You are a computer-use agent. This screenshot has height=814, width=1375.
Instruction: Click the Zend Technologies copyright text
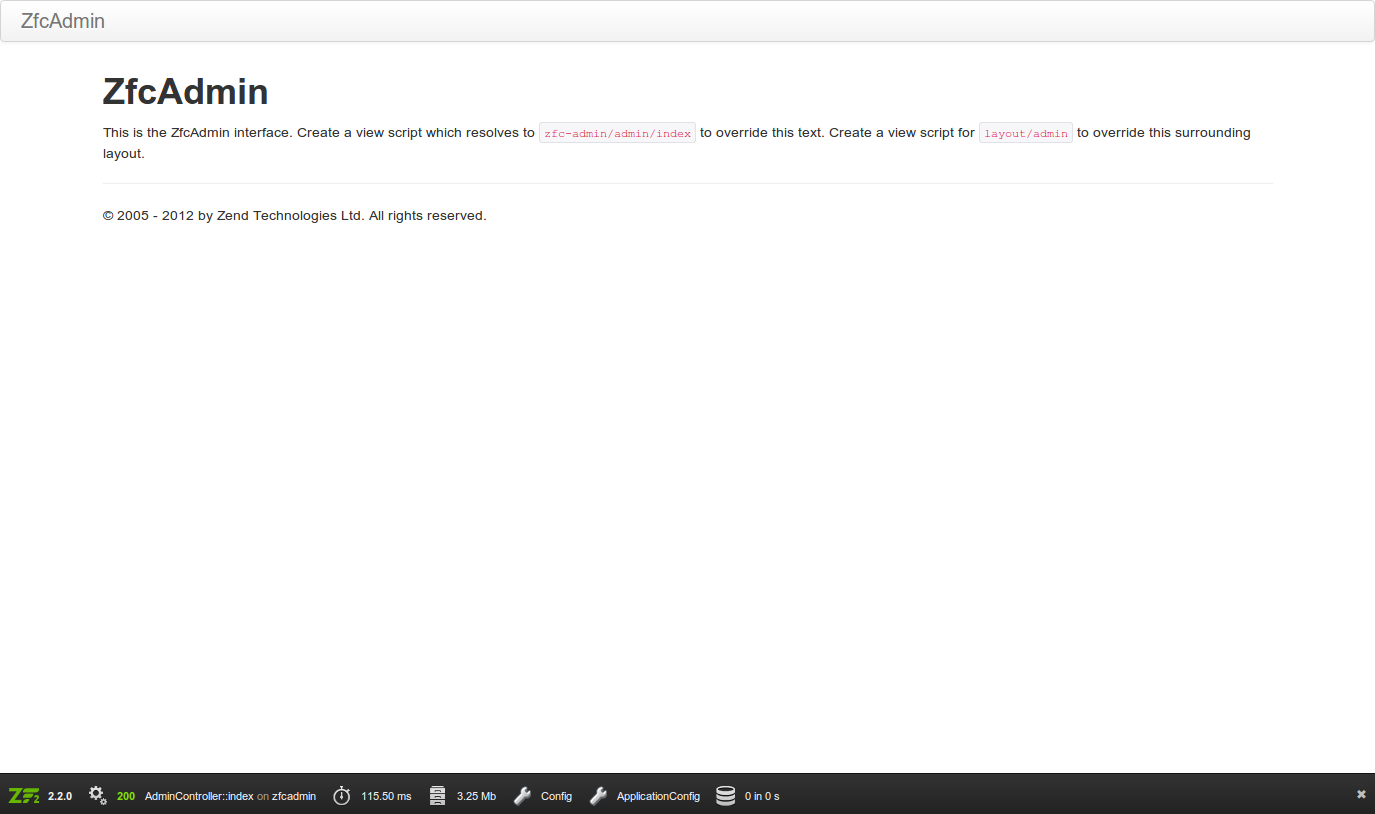tap(294, 215)
